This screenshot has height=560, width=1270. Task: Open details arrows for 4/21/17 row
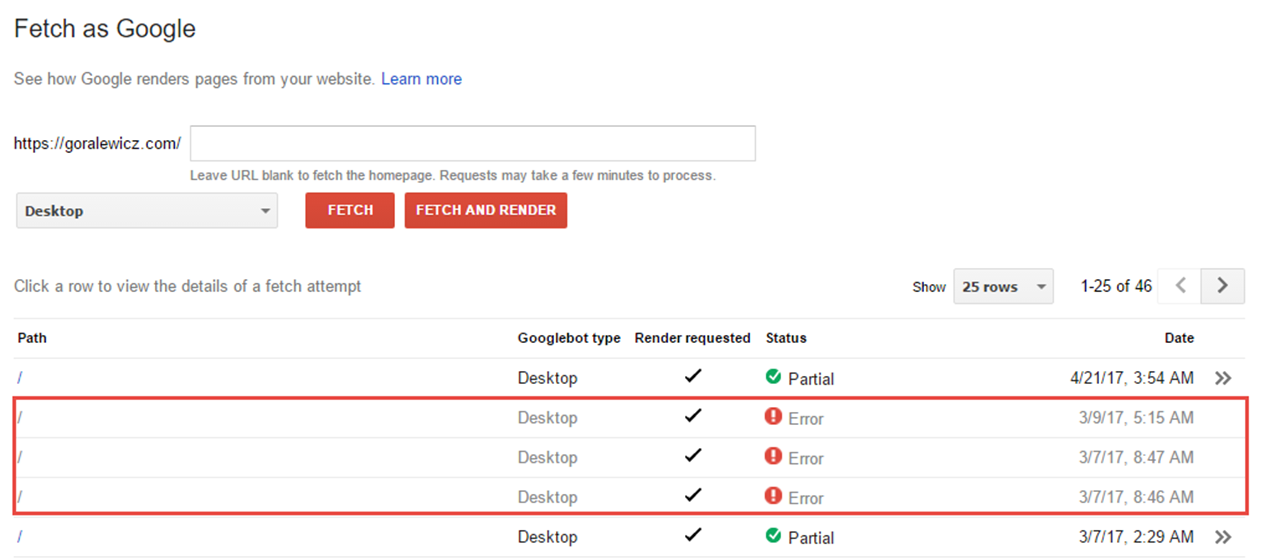point(1222,378)
